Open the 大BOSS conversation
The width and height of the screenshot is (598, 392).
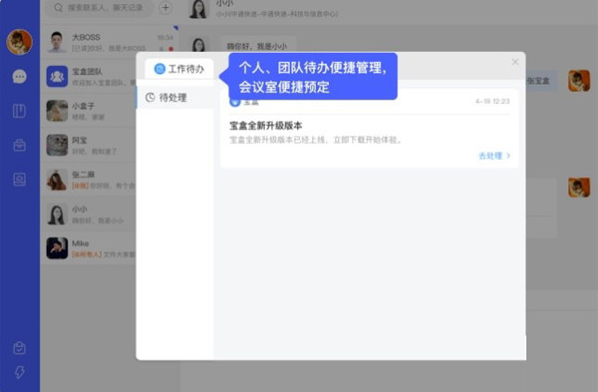[x=109, y=42]
